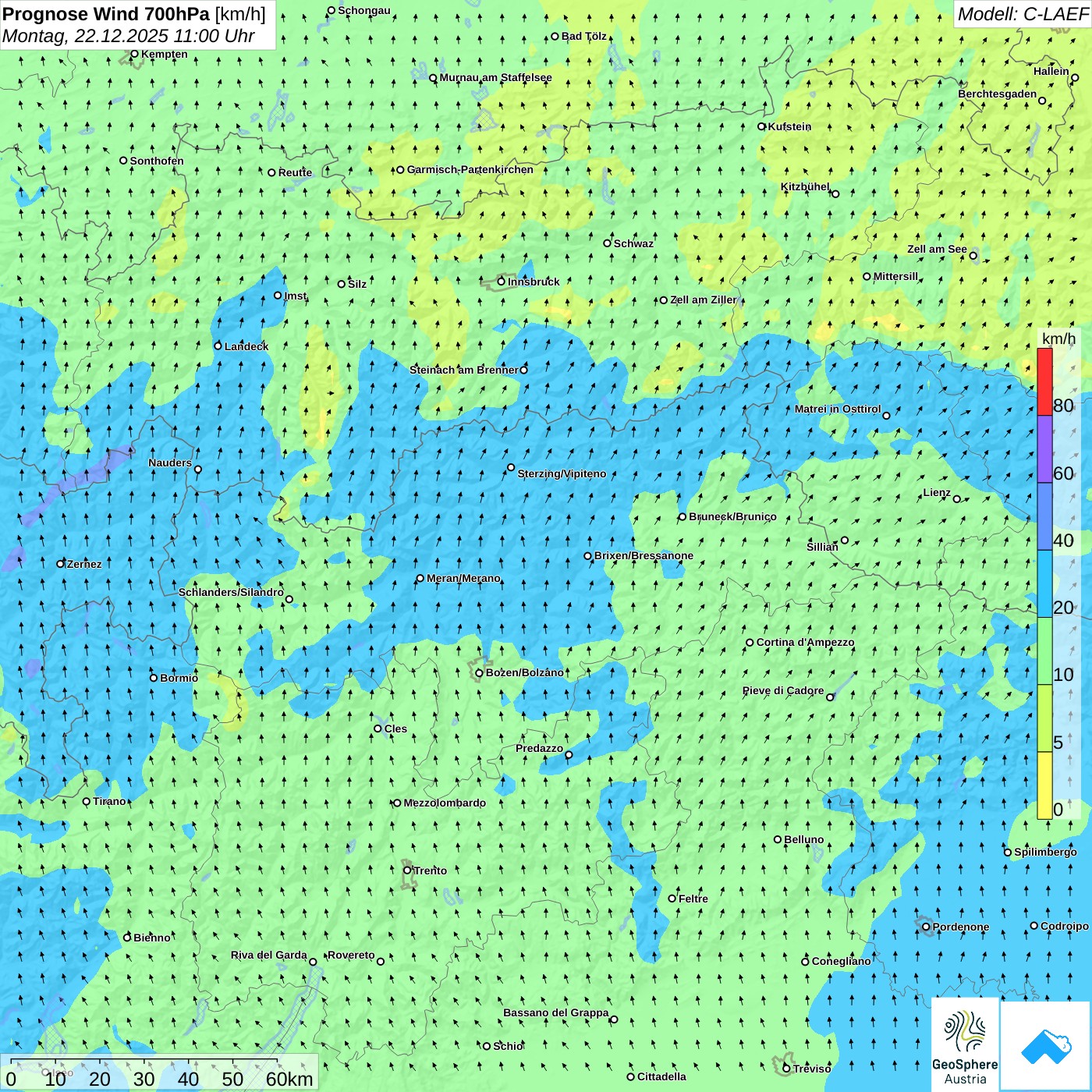Viewport: 1092px width, 1092px height.
Task: Click the Cles location marker
Action: coord(378,729)
